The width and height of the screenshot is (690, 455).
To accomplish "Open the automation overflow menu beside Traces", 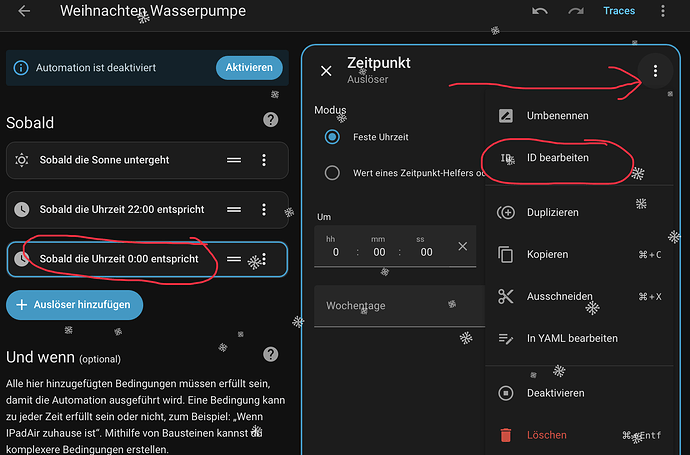I will tap(662, 11).
